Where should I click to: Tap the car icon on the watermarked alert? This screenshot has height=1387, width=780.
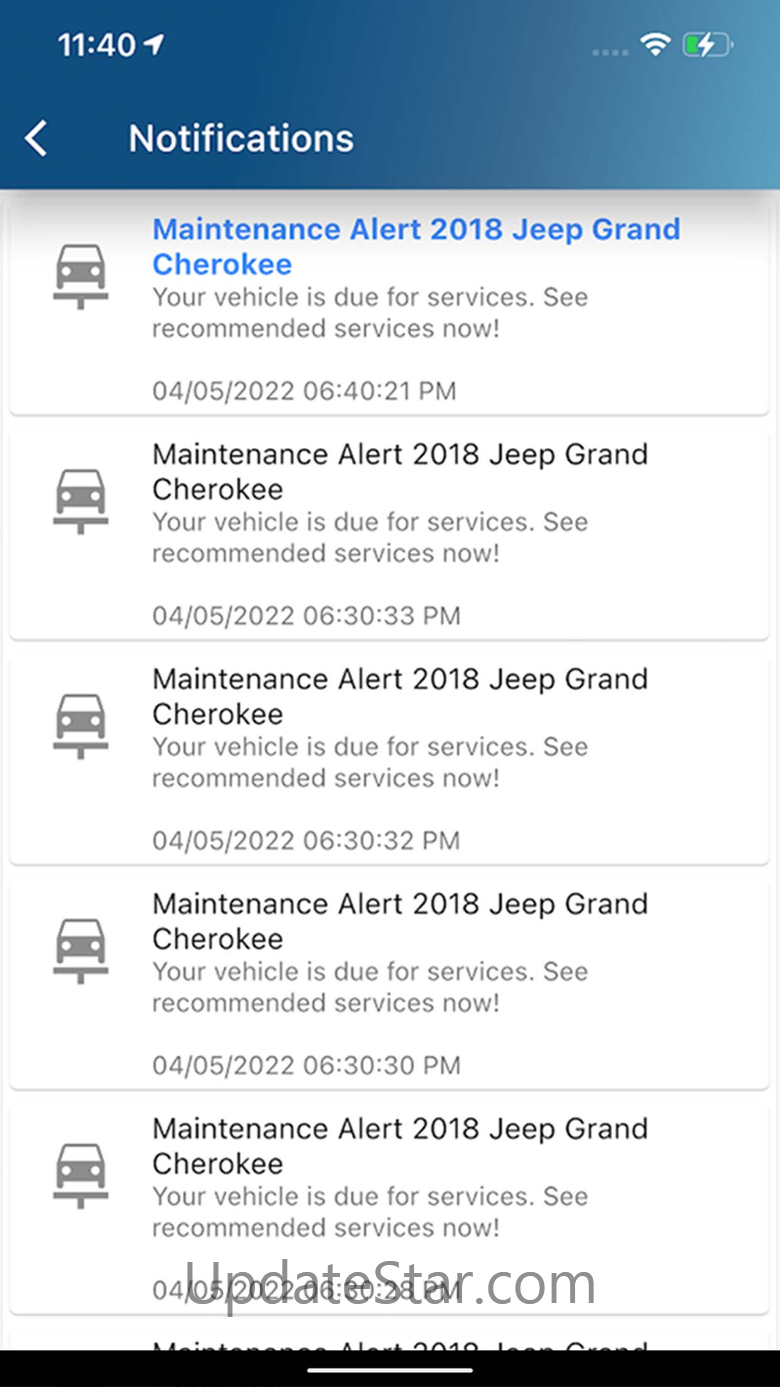(80, 1176)
